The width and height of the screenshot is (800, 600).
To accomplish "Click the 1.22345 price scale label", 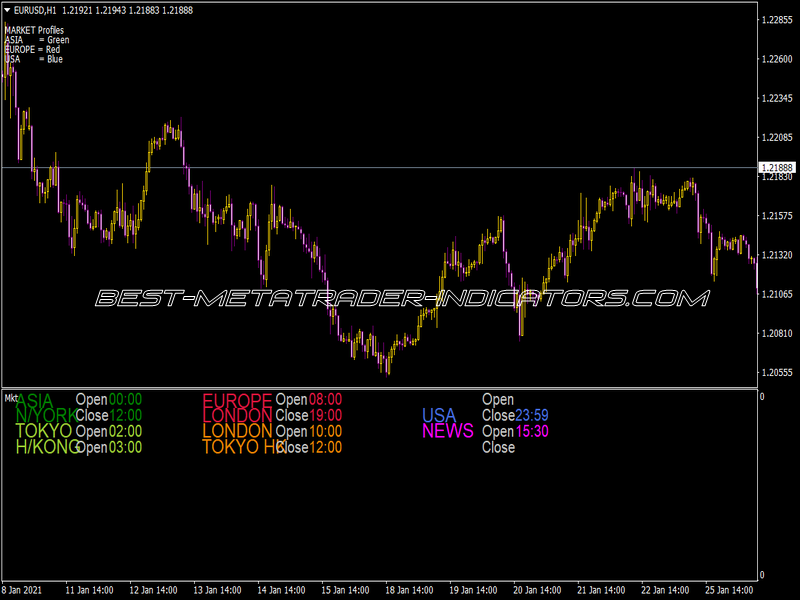I will pos(777,98).
